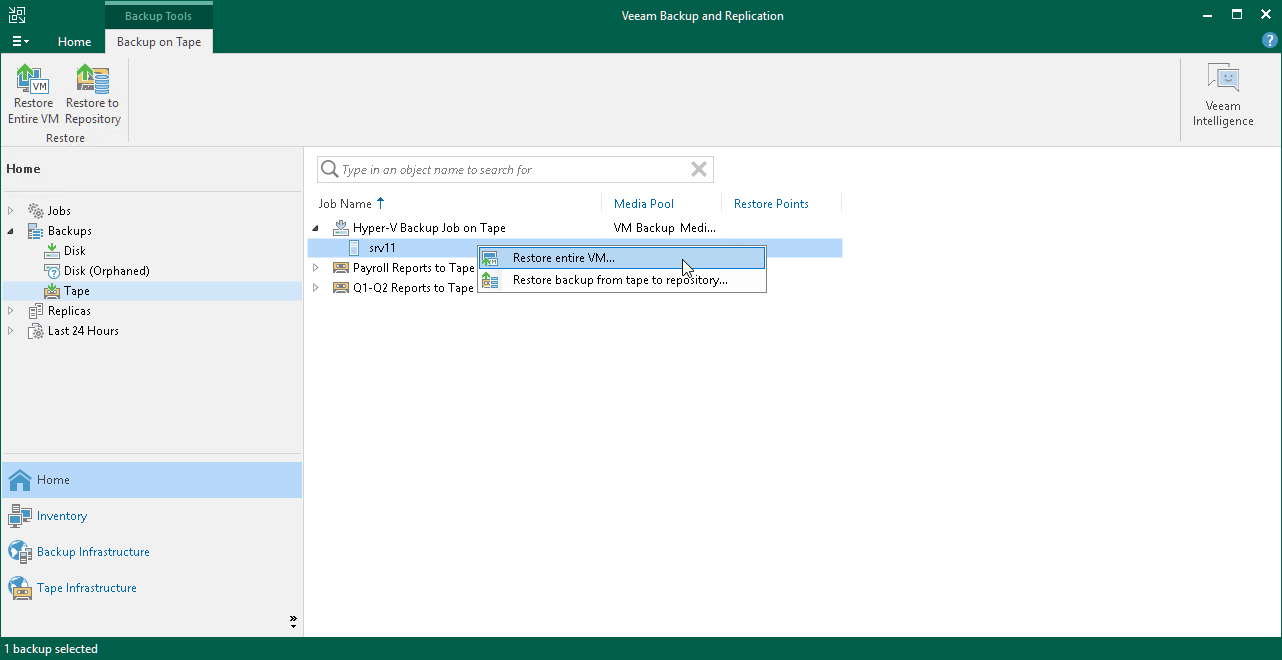
Task: Open Backup Infrastructure view
Action: coord(93,552)
